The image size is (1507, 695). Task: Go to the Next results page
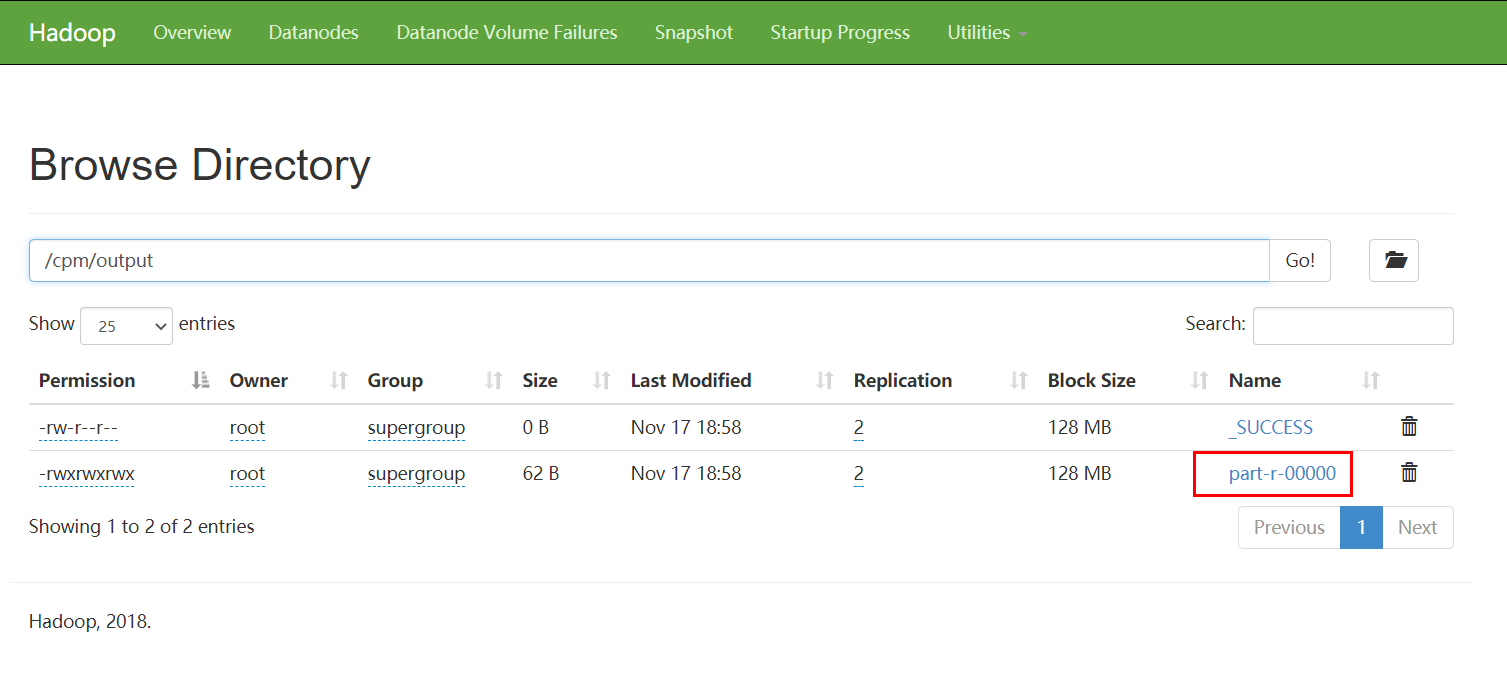tap(1417, 527)
